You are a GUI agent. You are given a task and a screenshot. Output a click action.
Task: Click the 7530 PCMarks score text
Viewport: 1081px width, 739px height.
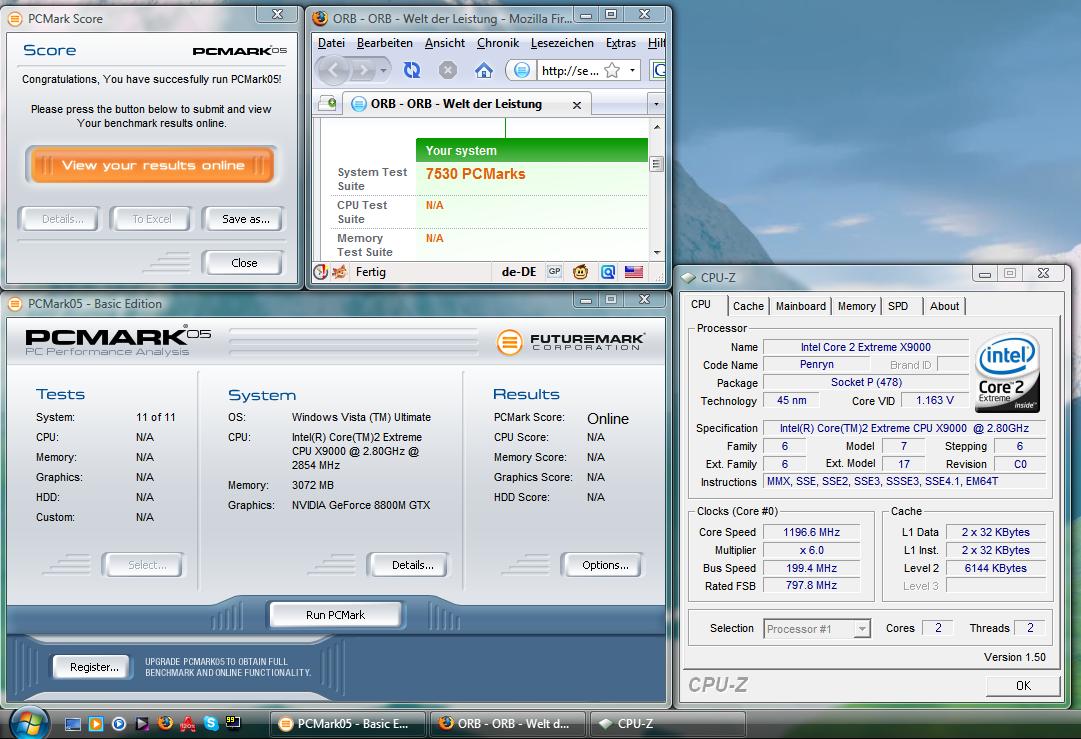tap(475, 174)
